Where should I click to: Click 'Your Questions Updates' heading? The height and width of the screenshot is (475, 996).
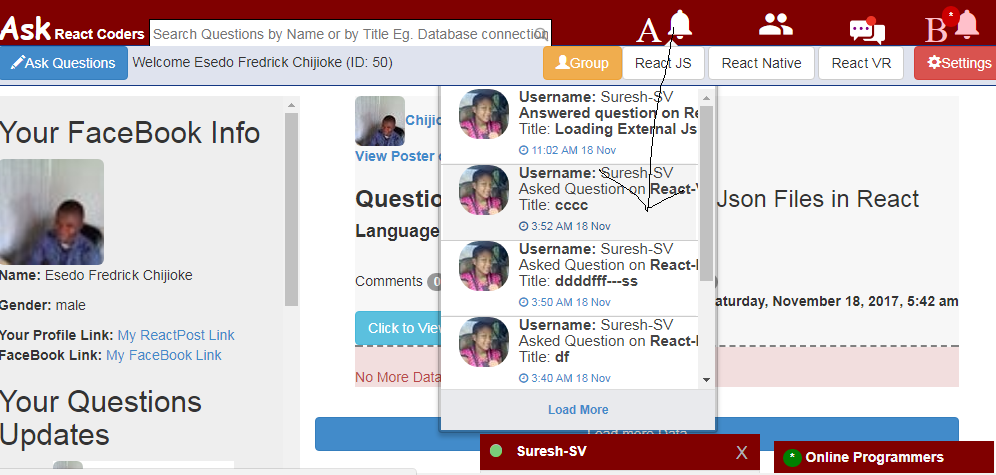click(101, 418)
